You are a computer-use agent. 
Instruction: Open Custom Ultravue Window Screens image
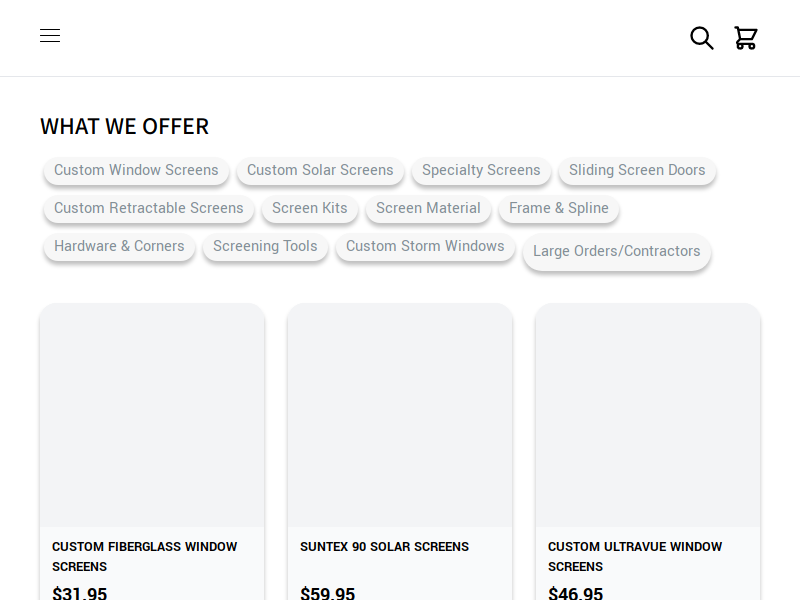click(x=648, y=415)
